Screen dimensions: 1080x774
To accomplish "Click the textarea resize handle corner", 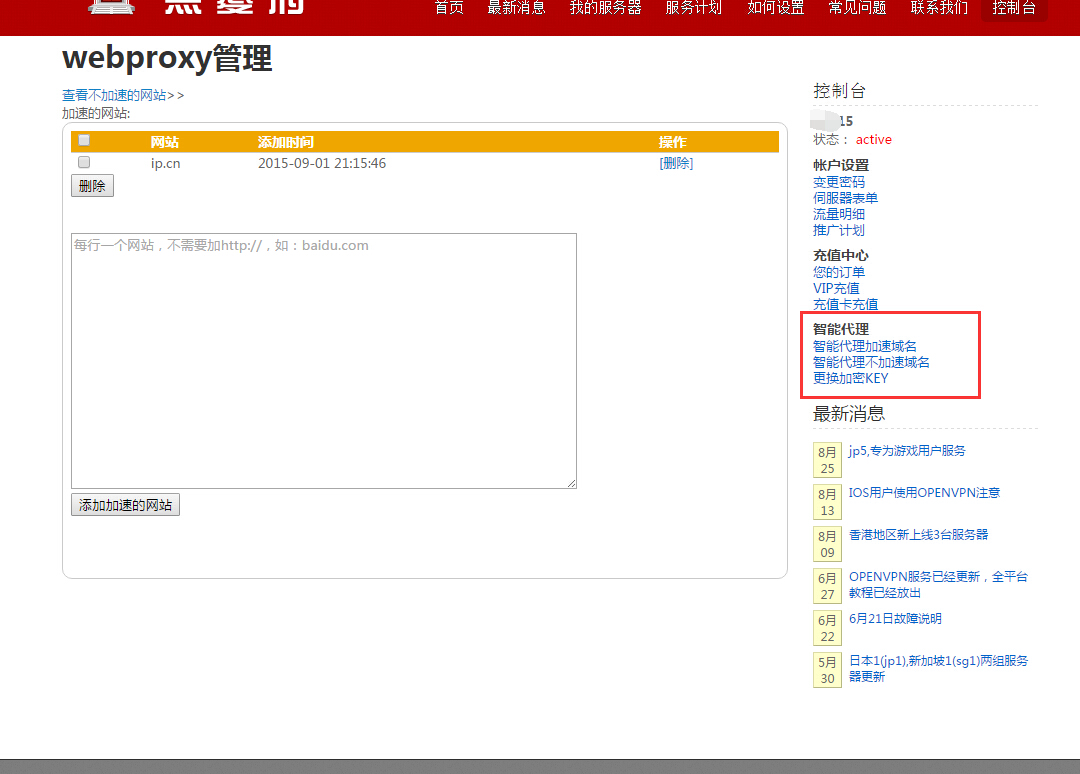I will pyautogui.click(x=572, y=484).
